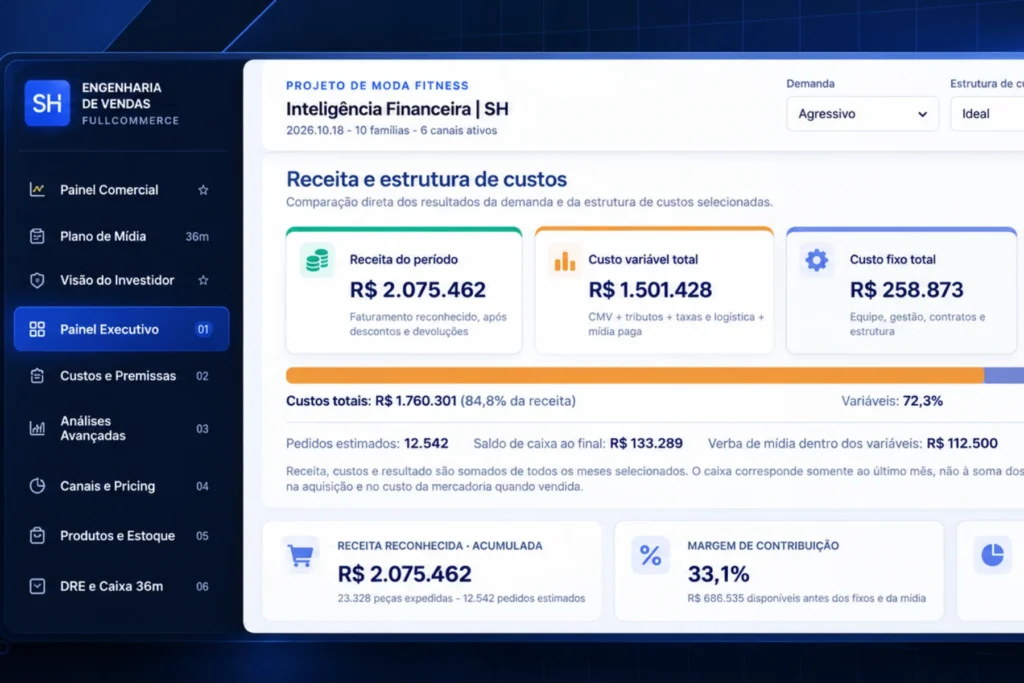Click the Canais e Pricing pie icon

(37, 486)
